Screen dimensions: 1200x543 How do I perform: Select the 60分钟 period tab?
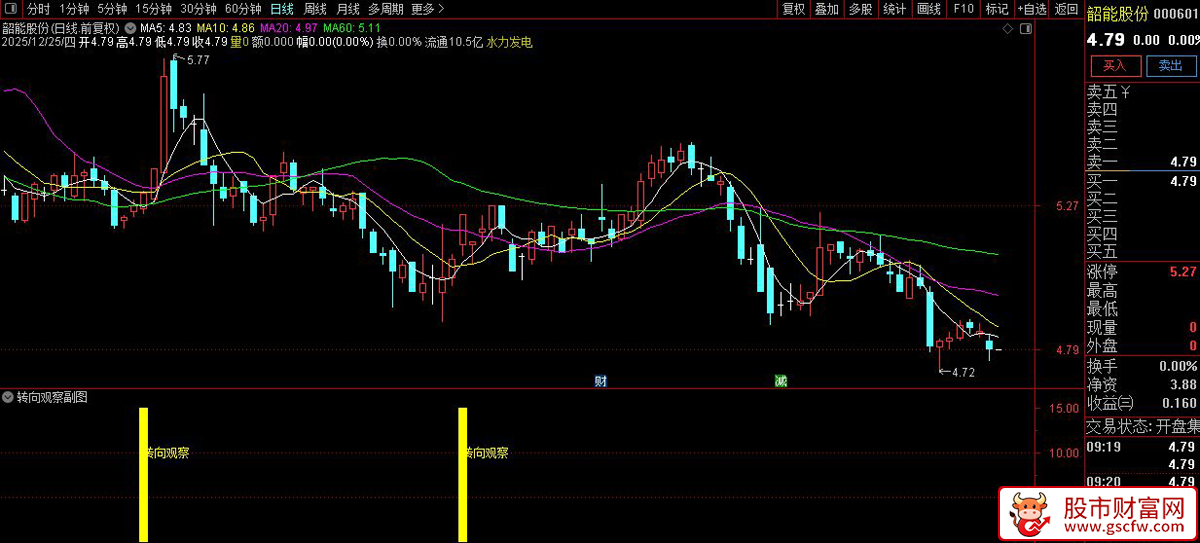coord(243,9)
